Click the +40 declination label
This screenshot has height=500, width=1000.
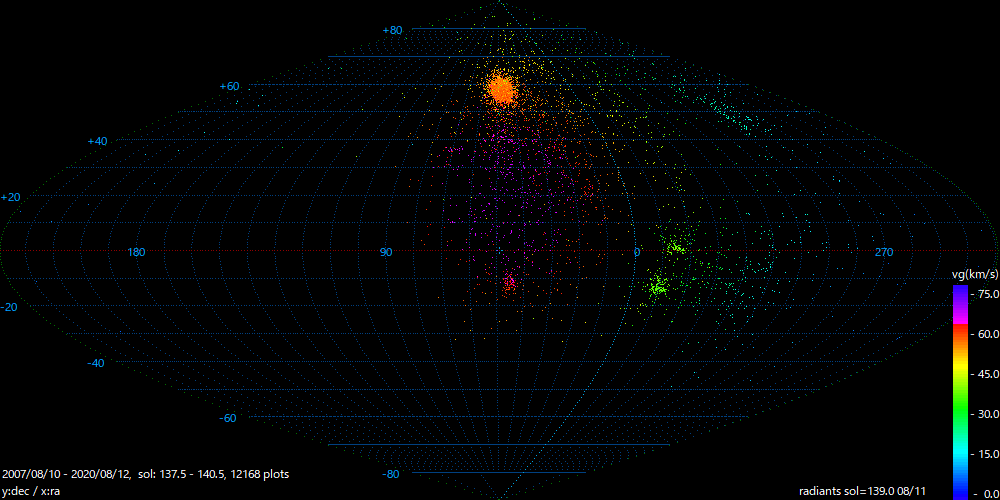coord(97,142)
